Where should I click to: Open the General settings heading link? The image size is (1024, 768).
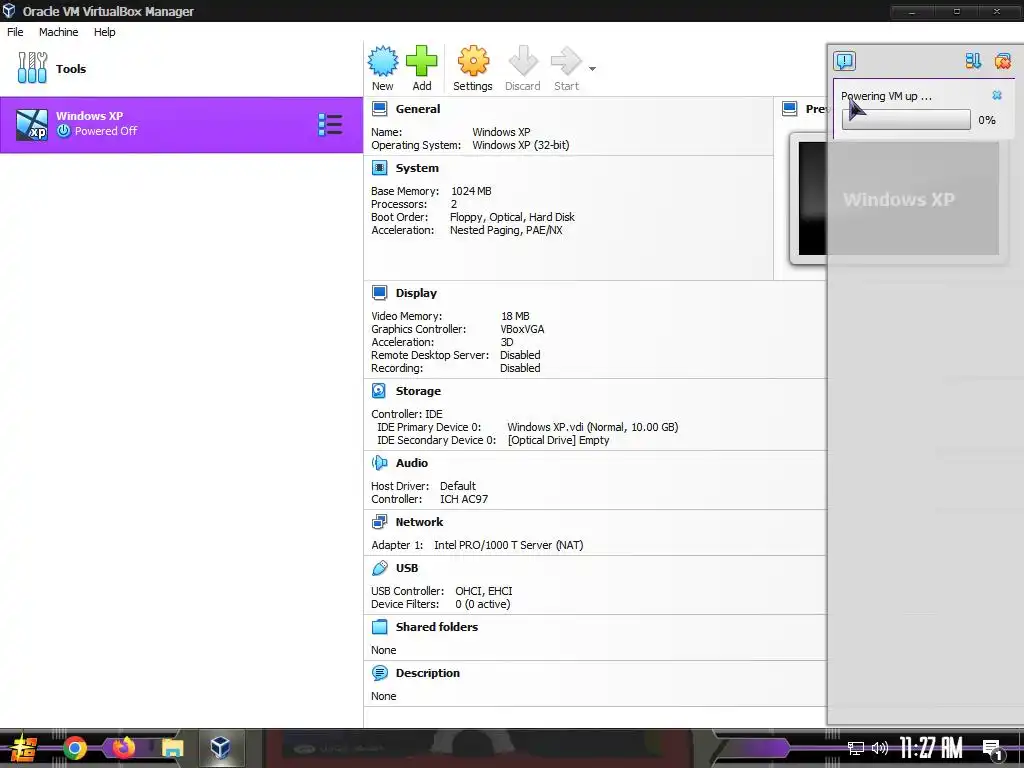(417, 109)
